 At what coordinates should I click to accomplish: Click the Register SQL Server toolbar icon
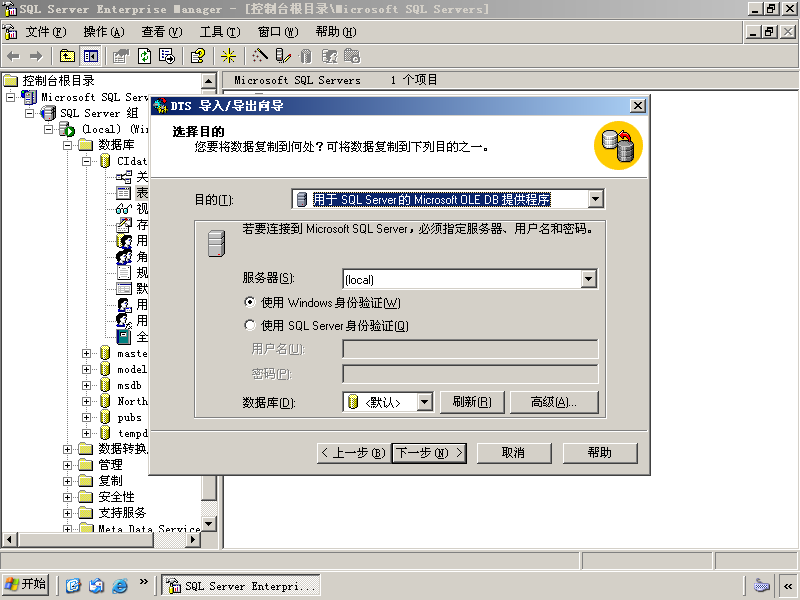point(283,56)
